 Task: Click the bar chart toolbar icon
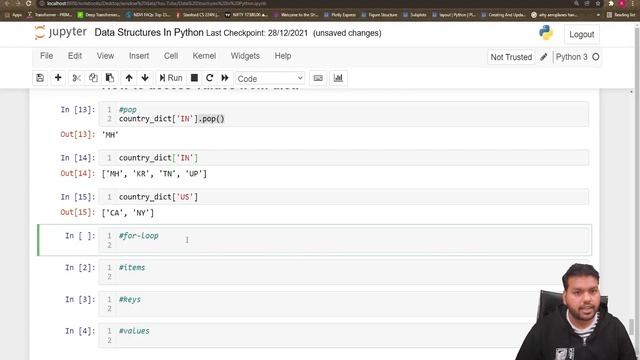tap(338, 78)
